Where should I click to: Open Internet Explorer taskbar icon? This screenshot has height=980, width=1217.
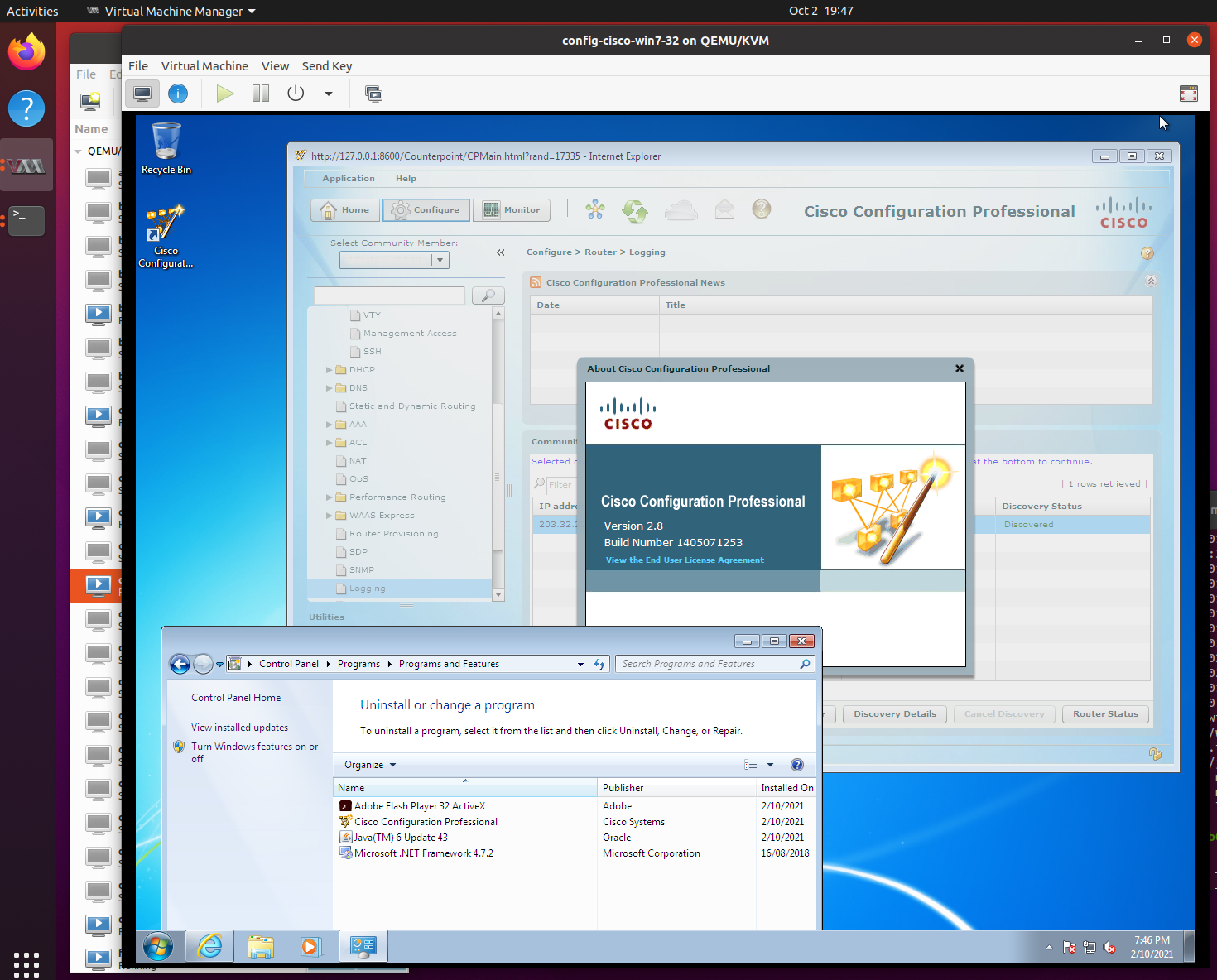[209, 946]
